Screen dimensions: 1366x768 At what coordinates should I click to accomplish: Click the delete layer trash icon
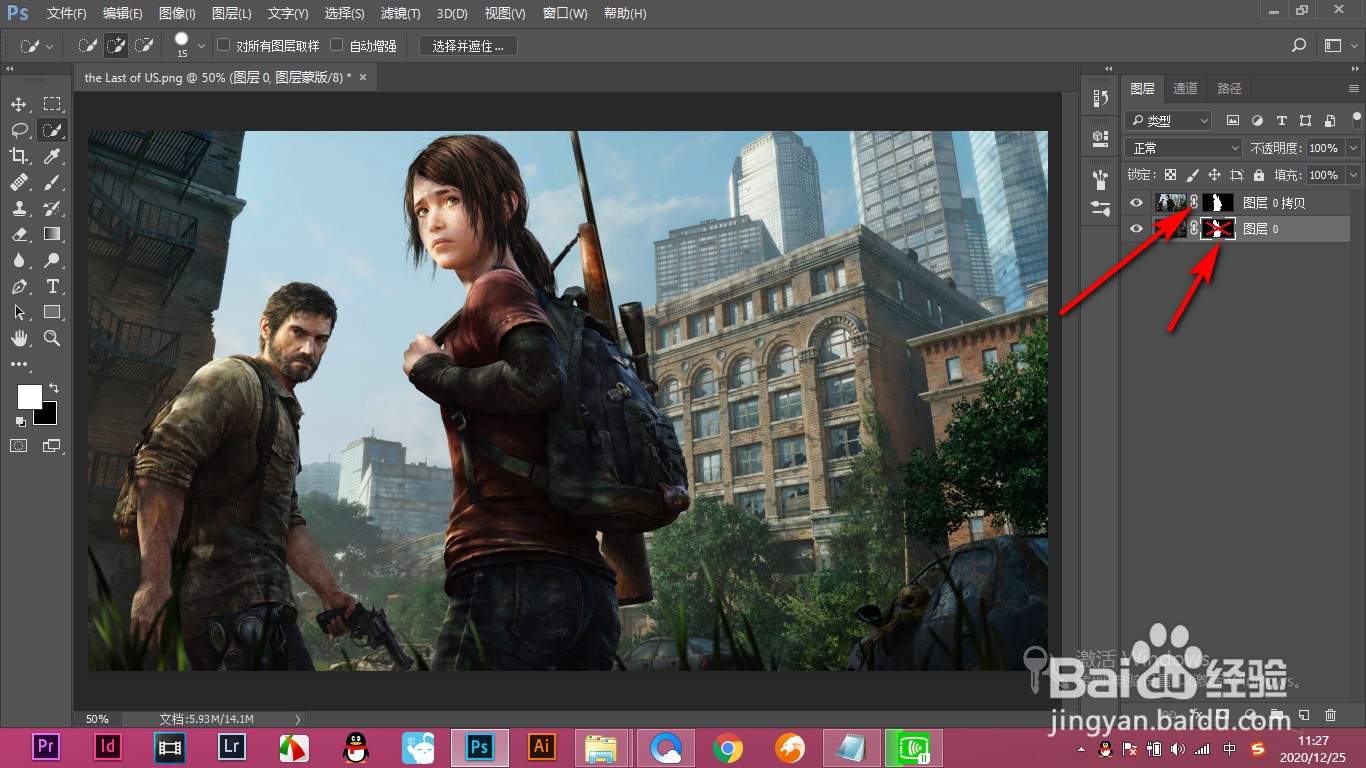(1330, 715)
